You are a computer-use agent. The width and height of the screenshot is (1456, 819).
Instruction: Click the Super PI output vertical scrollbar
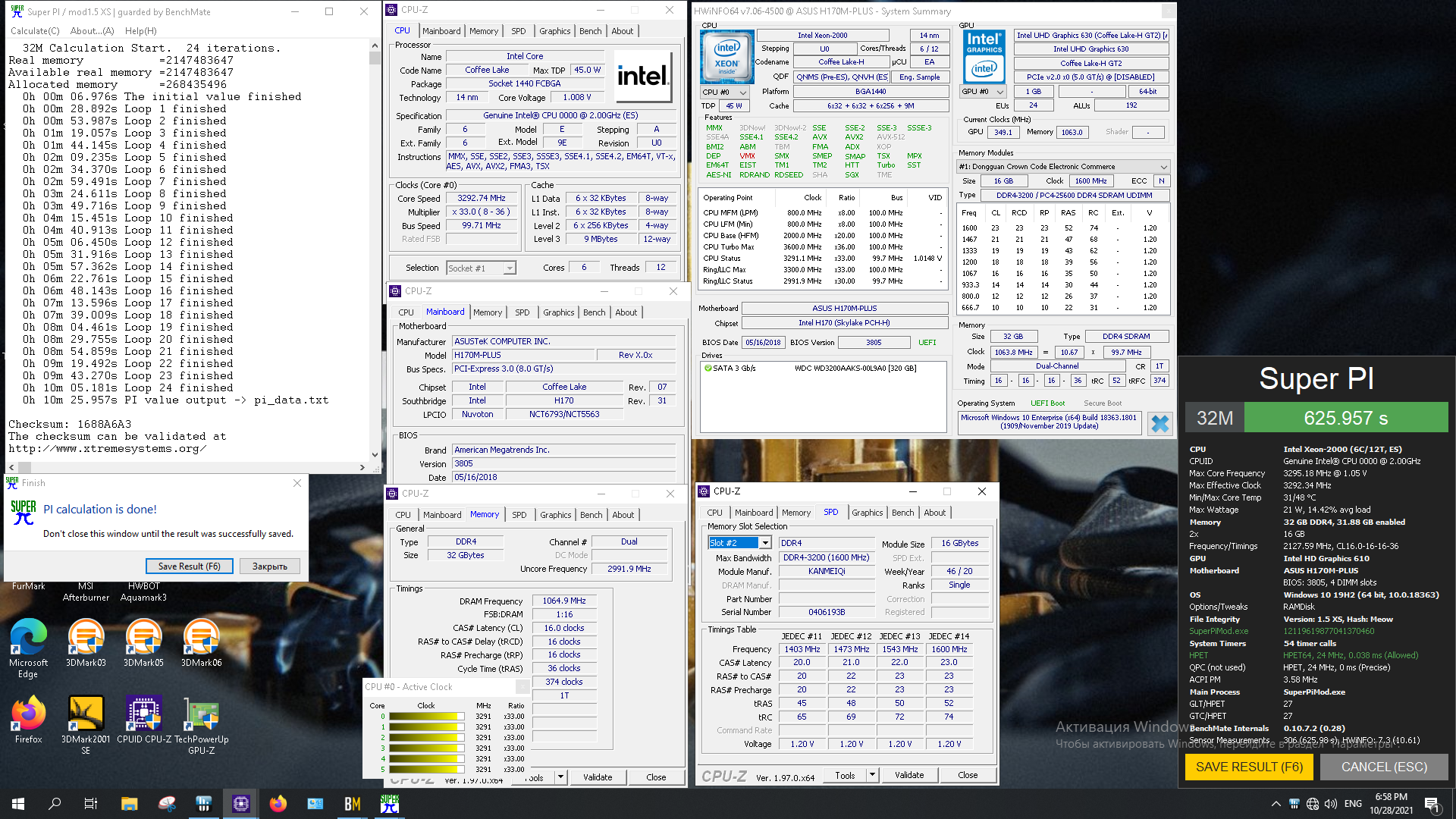[x=375, y=250]
